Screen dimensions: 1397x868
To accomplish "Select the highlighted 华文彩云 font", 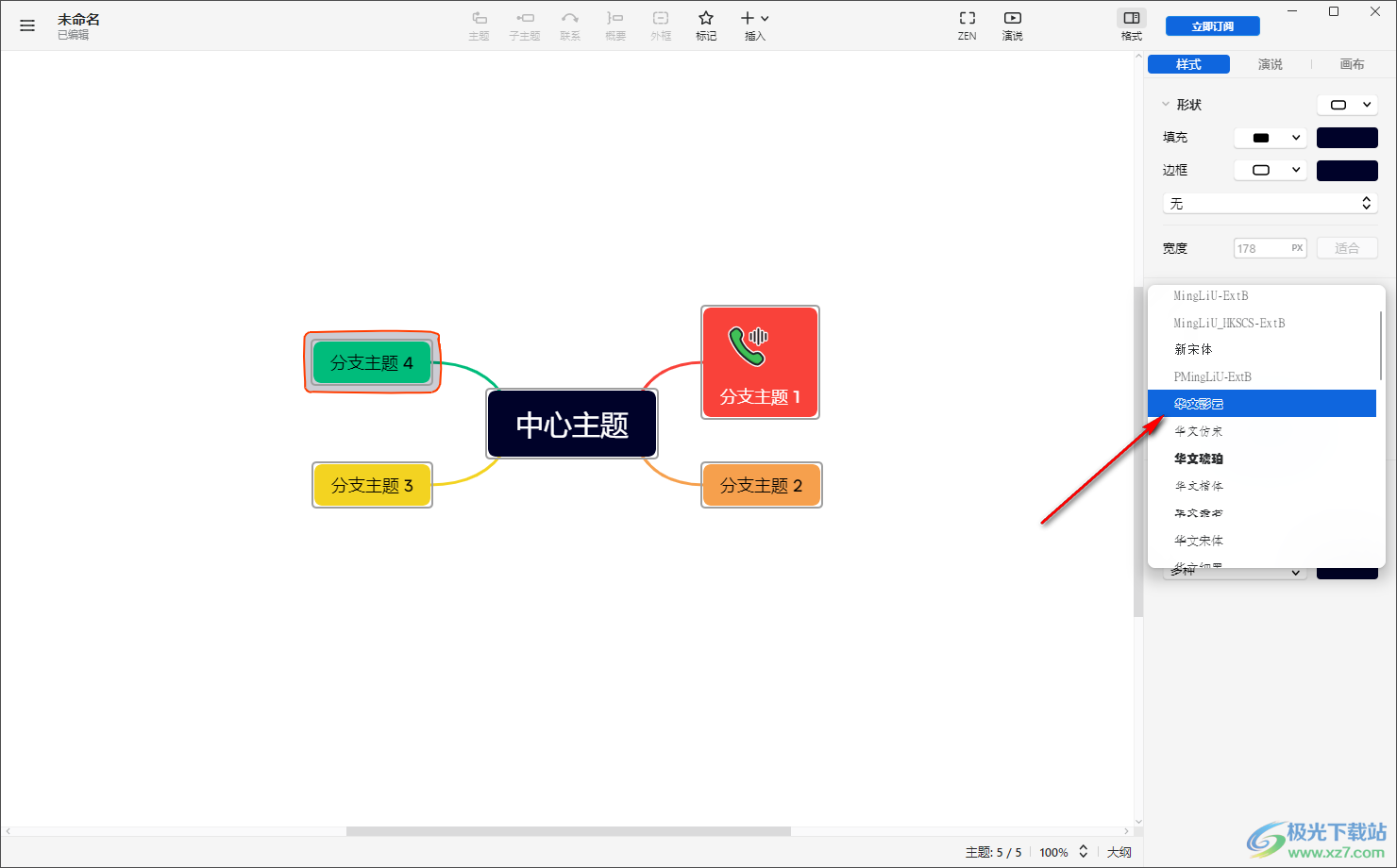I will point(1262,403).
